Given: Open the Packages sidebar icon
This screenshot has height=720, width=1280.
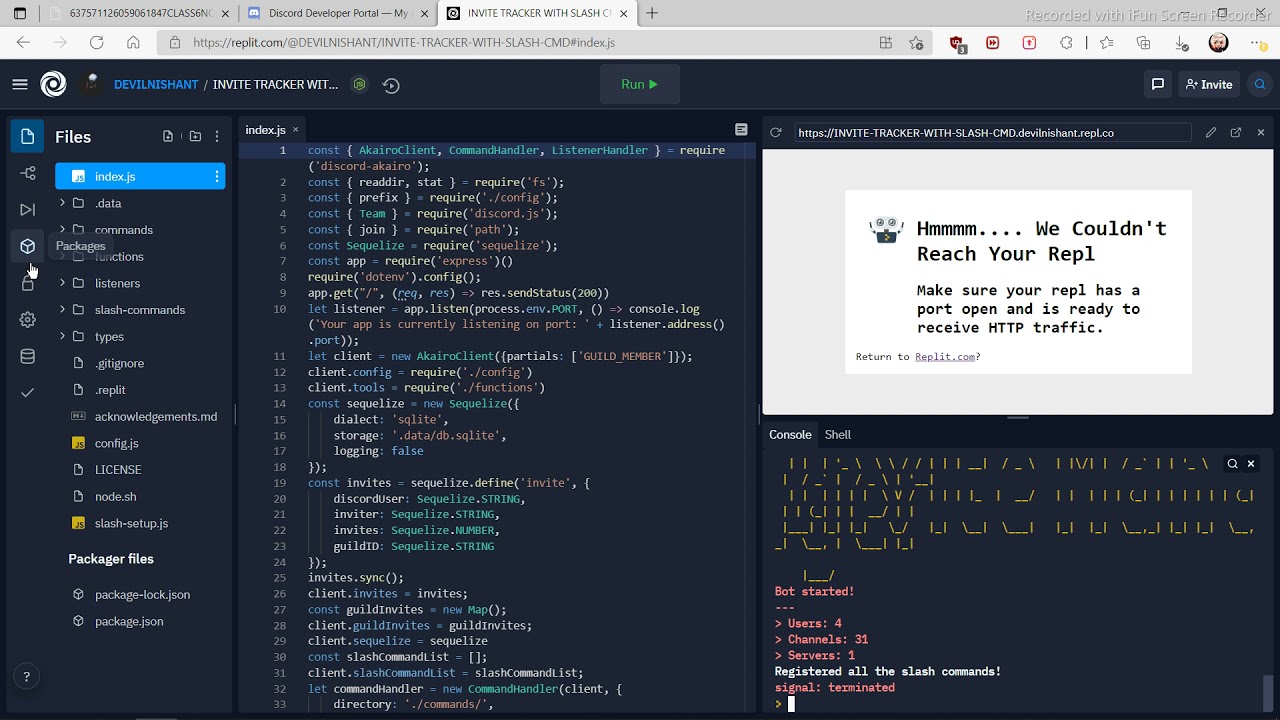Looking at the screenshot, I should click(x=27, y=246).
